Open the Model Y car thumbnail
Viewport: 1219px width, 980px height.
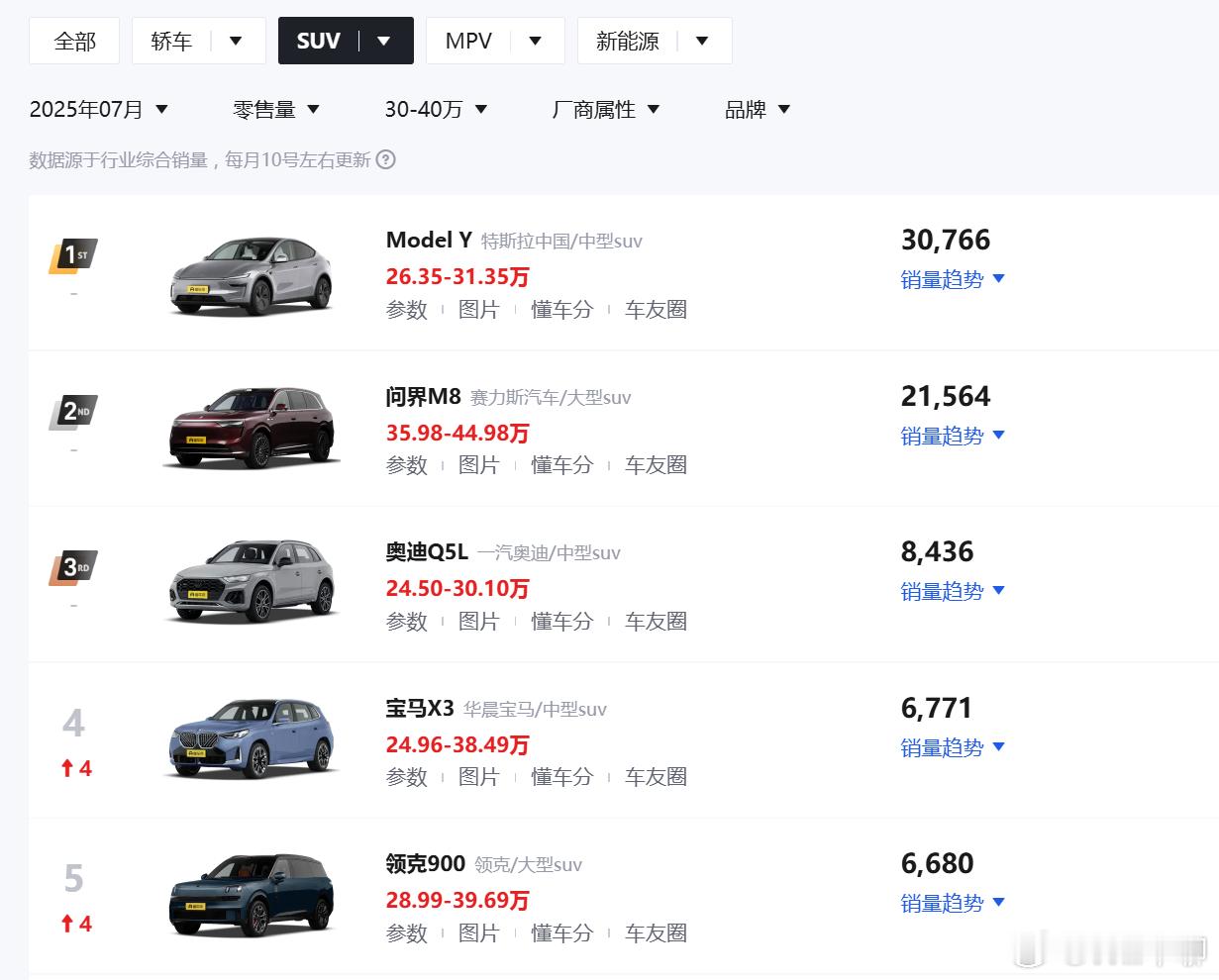click(x=252, y=274)
